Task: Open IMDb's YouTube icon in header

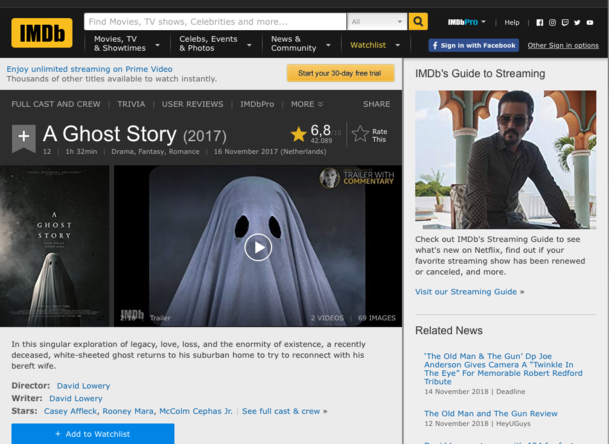Action: click(590, 22)
